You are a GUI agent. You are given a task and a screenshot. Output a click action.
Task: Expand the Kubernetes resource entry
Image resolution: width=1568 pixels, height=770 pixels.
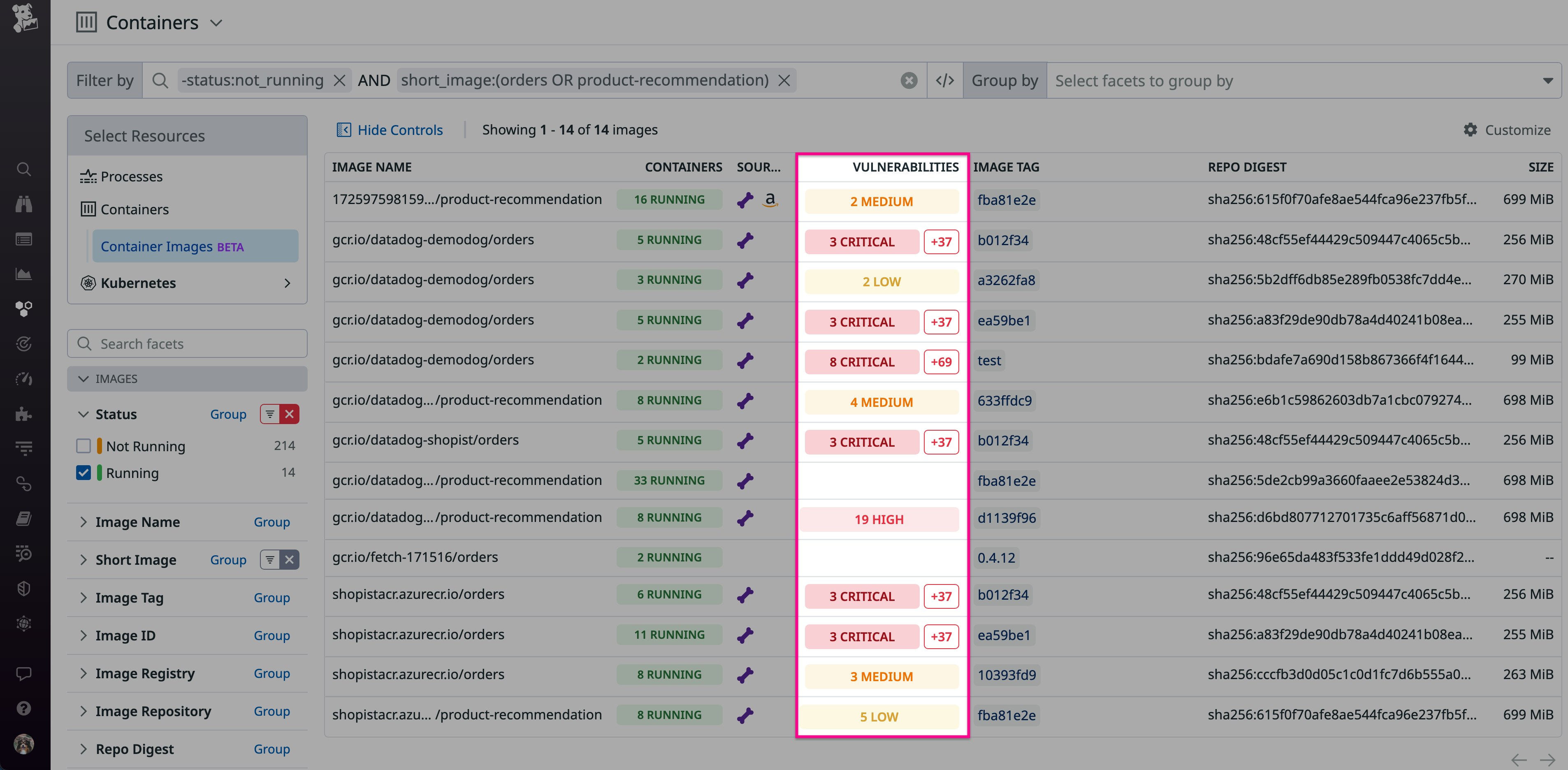[287, 283]
